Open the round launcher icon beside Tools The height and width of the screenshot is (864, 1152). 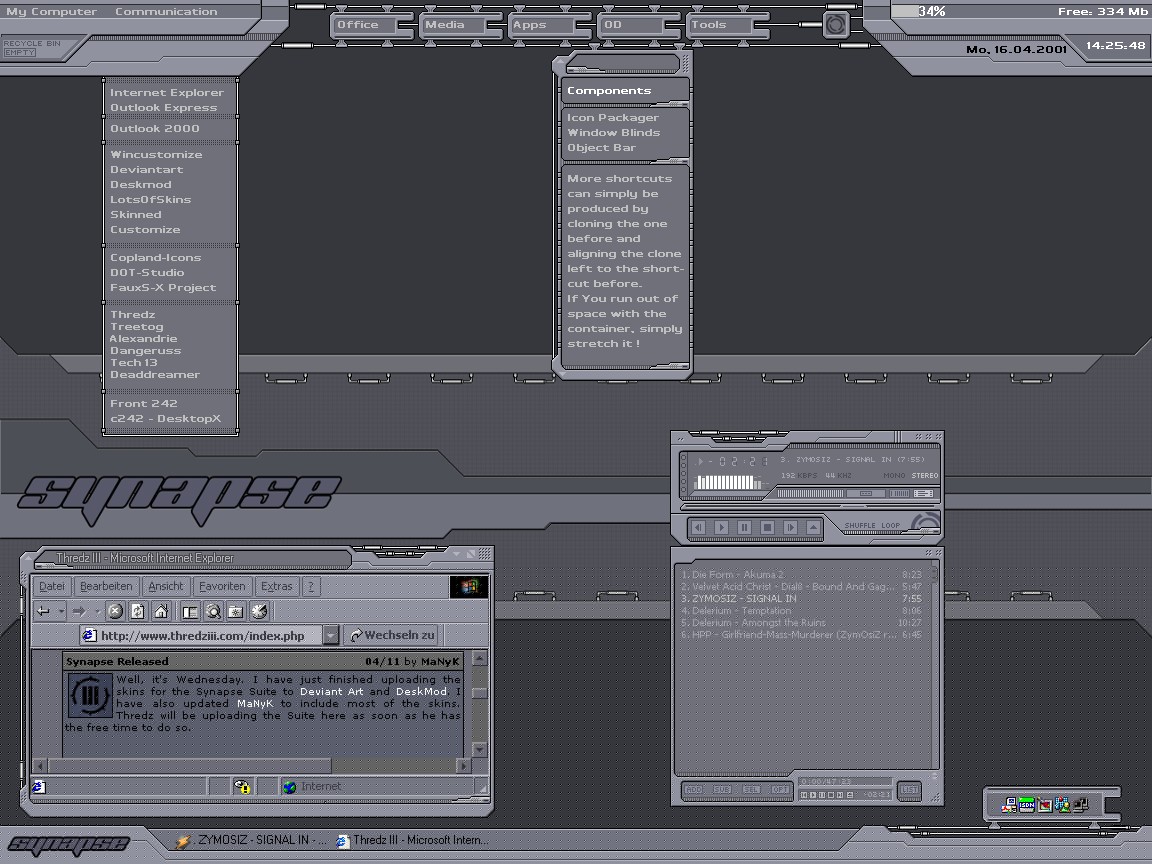835,25
